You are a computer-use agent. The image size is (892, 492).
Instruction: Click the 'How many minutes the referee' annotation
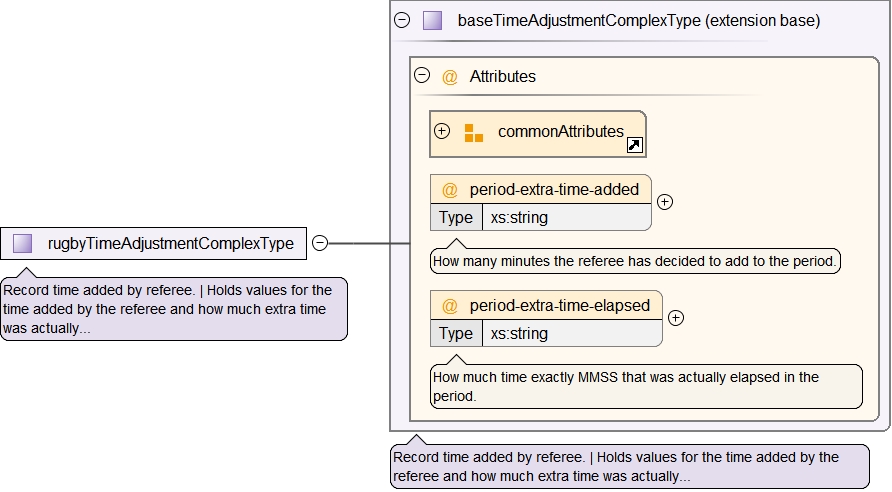click(x=636, y=262)
